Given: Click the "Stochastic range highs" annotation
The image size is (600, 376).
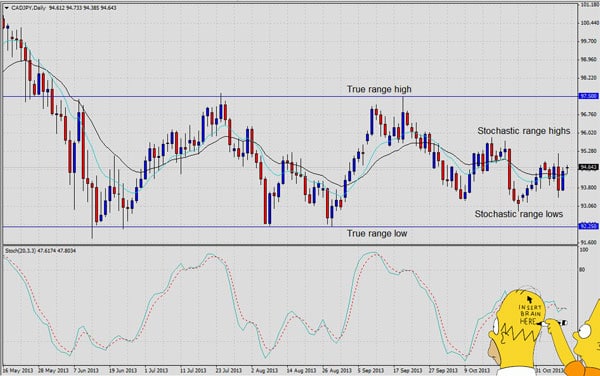Looking at the screenshot, I should tap(523, 131).
